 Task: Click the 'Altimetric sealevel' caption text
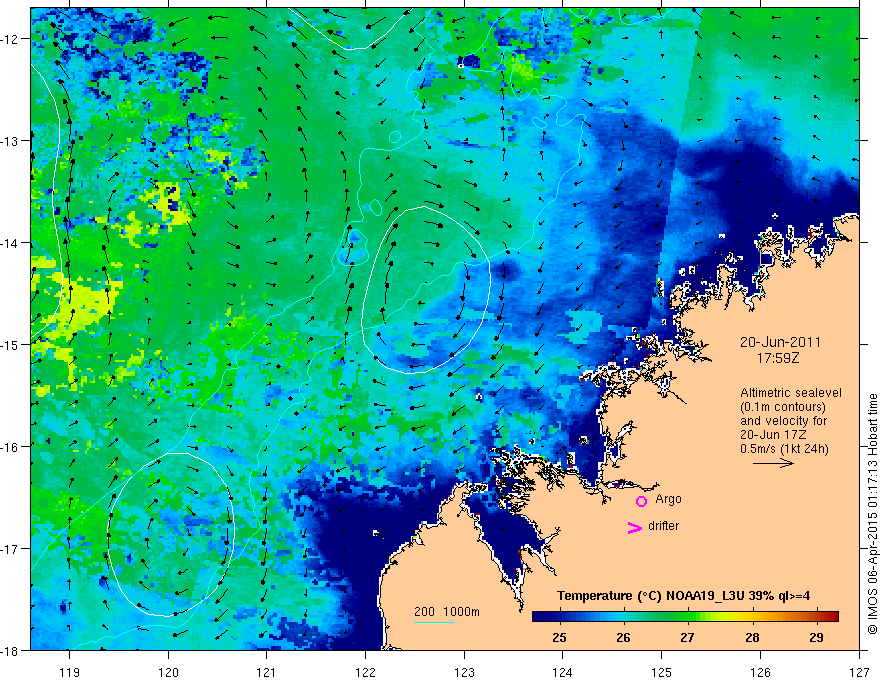(791, 393)
